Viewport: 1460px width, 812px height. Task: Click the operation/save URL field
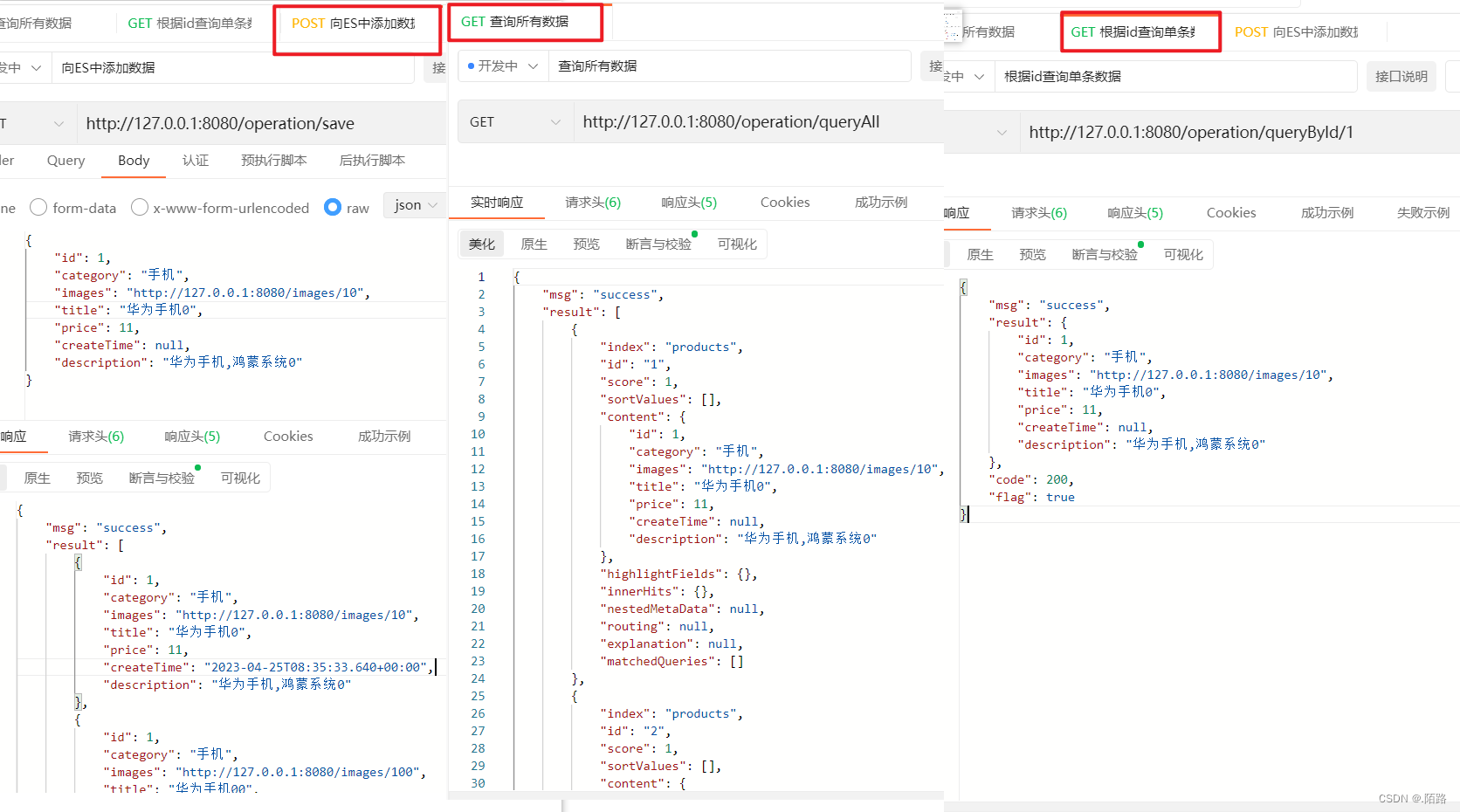tap(262, 124)
